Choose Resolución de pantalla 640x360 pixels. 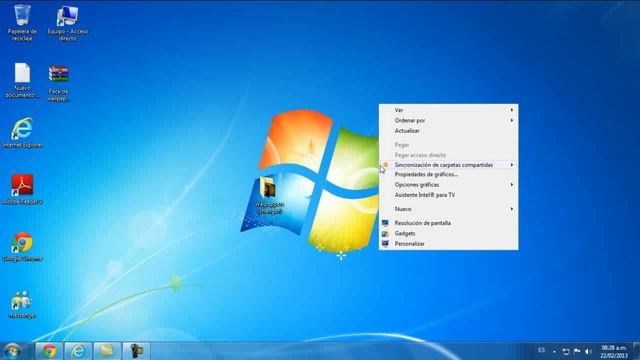(x=449, y=223)
